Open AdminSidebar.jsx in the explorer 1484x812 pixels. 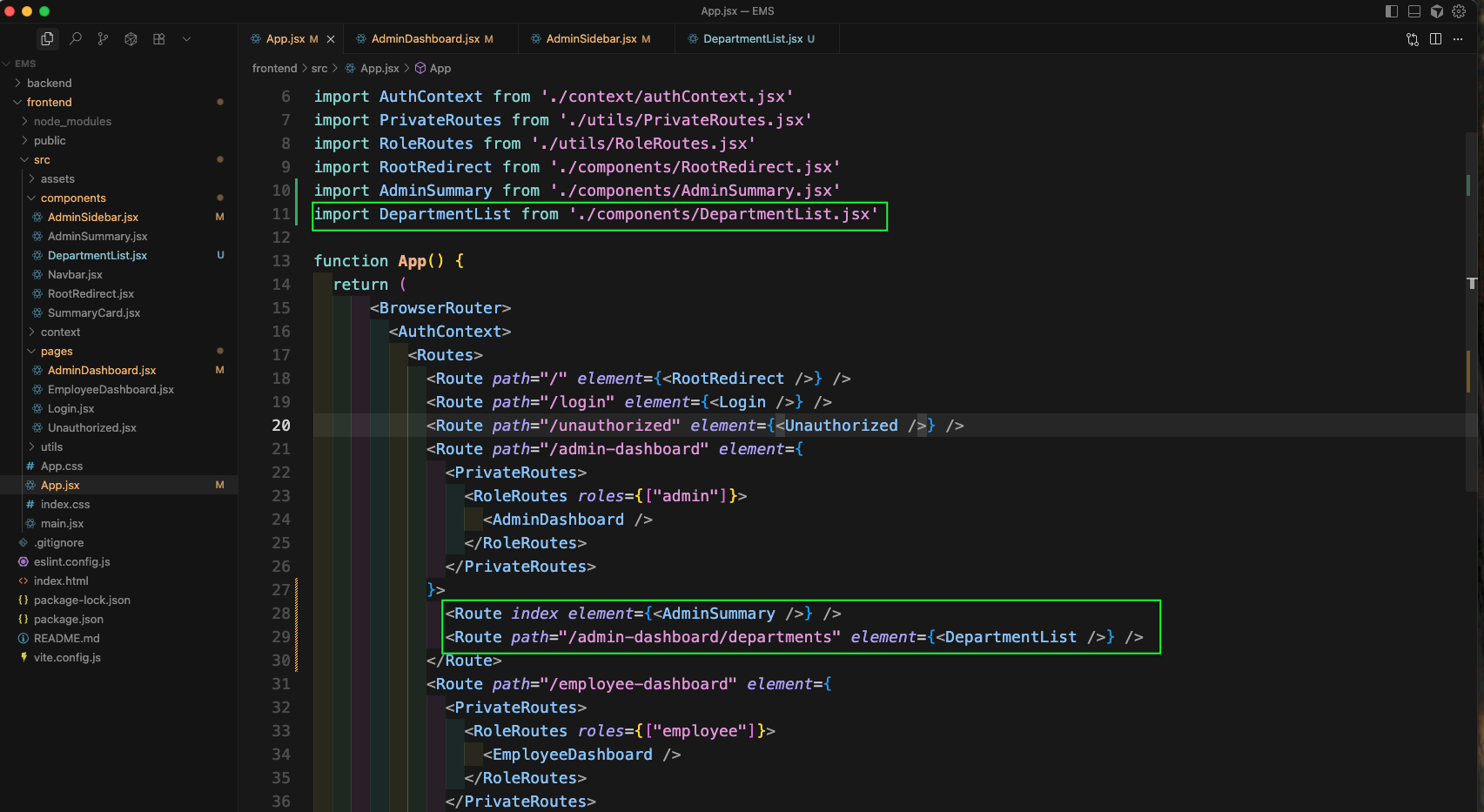(x=118, y=217)
